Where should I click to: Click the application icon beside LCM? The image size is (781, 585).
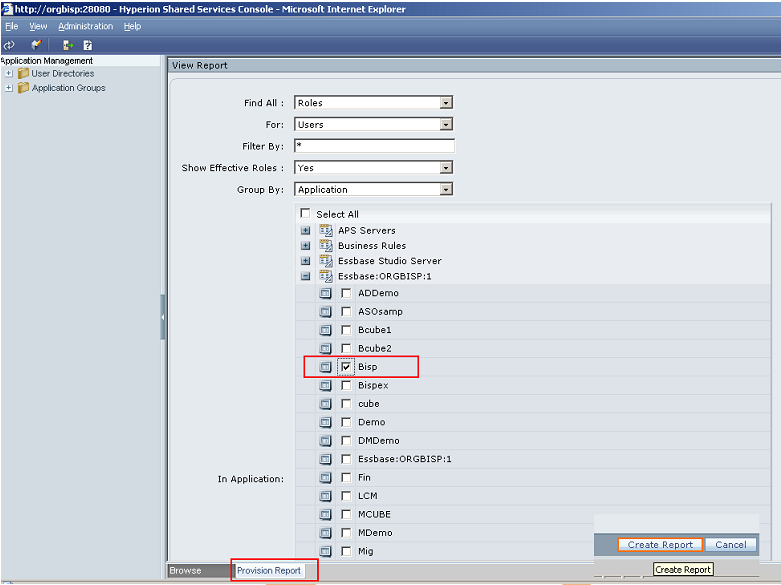tap(325, 496)
